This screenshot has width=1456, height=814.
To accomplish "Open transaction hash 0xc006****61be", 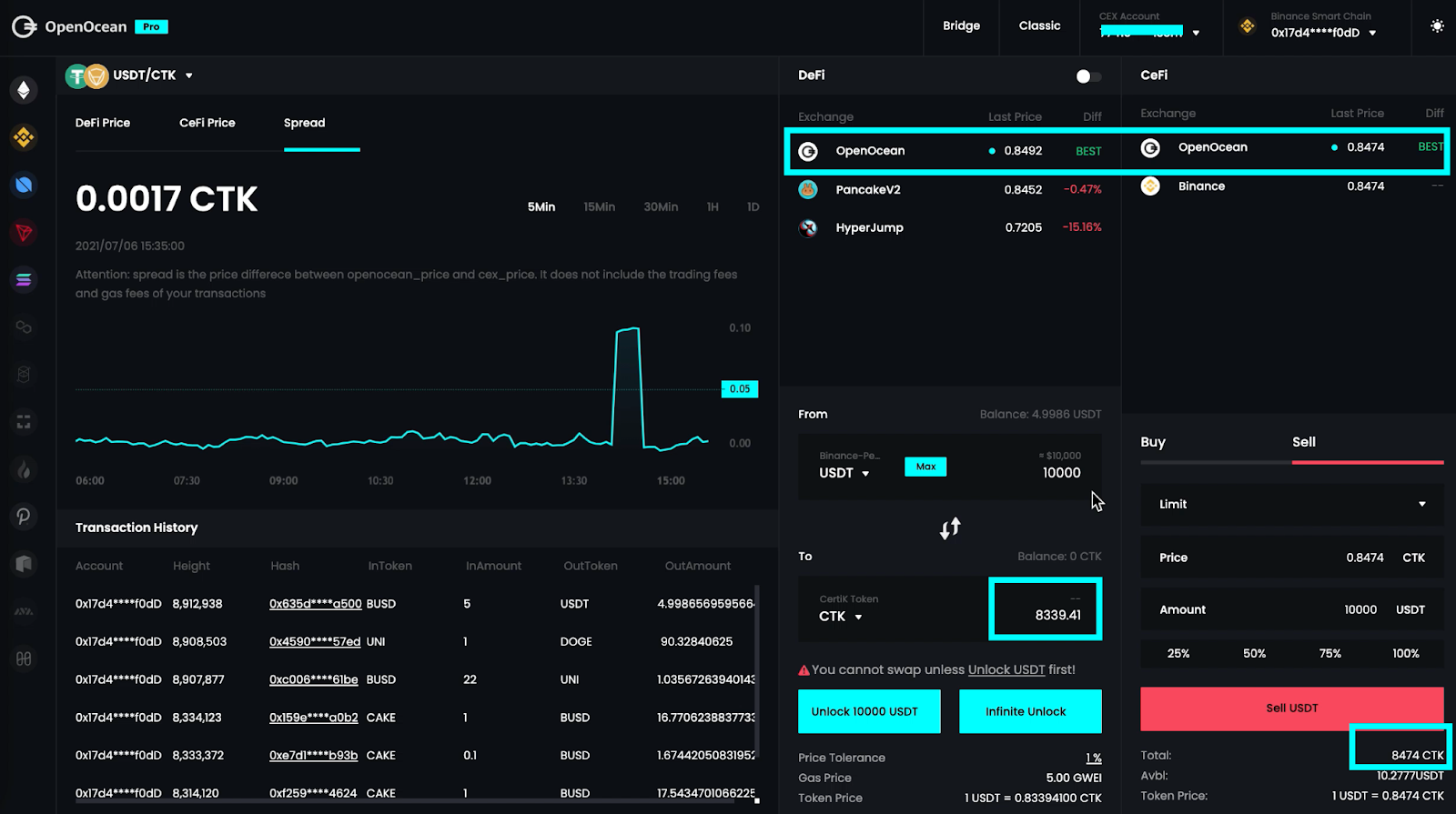I will (314, 679).
